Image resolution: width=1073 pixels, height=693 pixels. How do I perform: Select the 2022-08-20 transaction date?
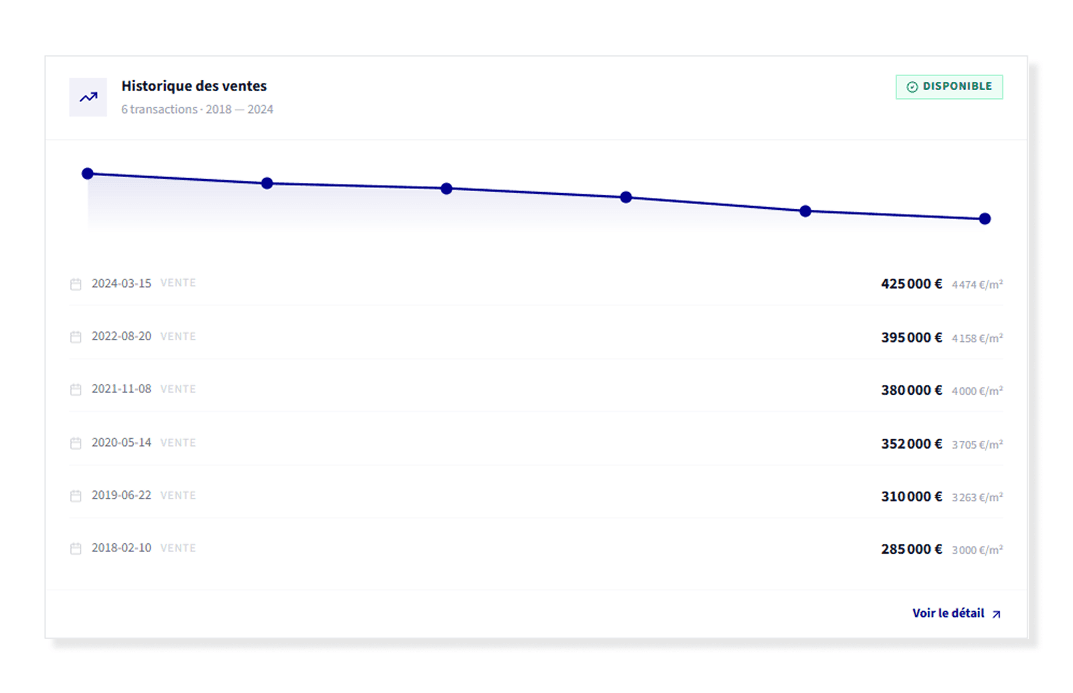[x=122, y=337]
